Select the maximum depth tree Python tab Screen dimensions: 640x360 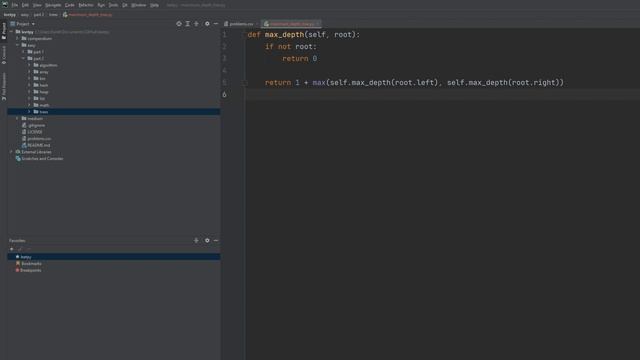pos(291,24)
